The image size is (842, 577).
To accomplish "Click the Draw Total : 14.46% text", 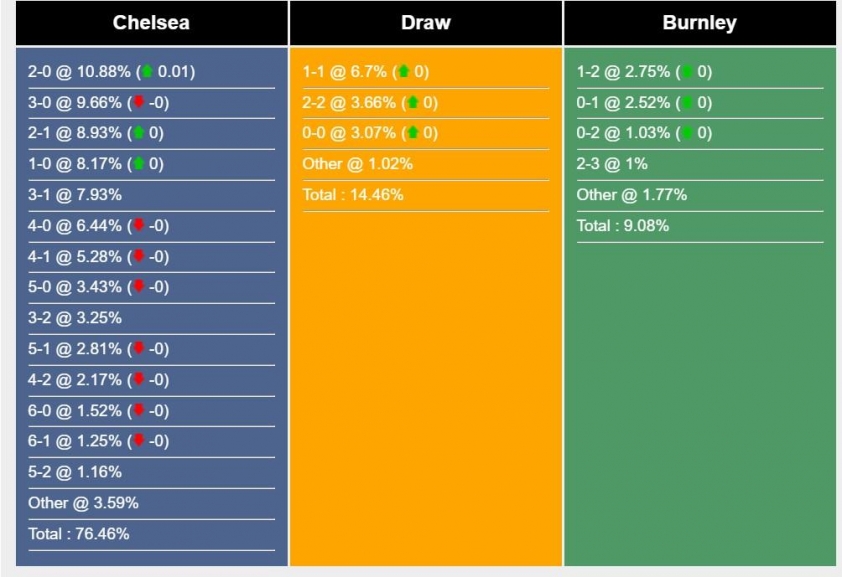I will [353, 195].
